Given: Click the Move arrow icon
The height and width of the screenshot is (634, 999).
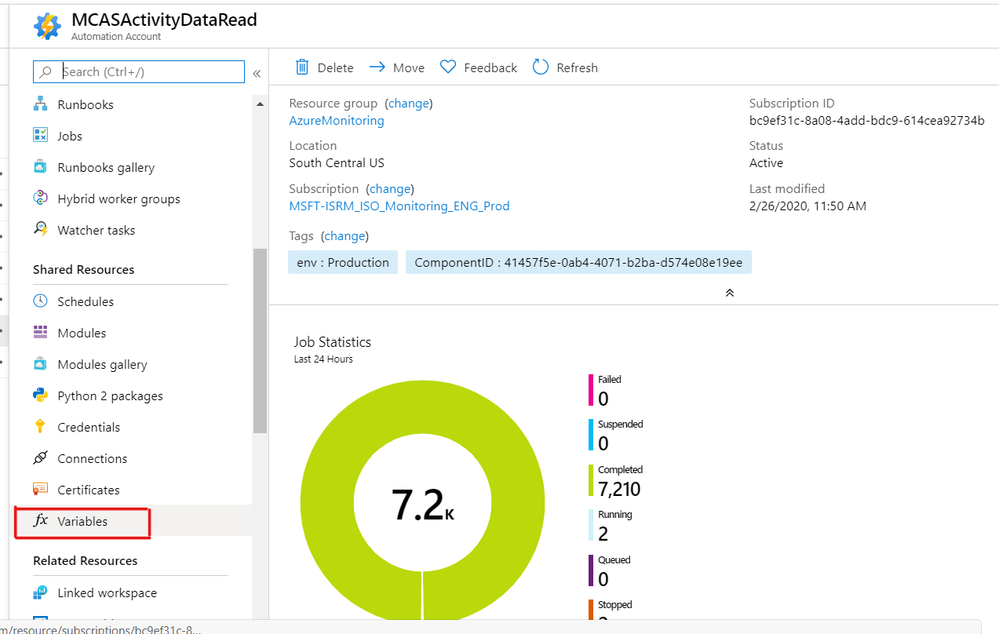Looking at the screenshot, I should coord(377,67).
